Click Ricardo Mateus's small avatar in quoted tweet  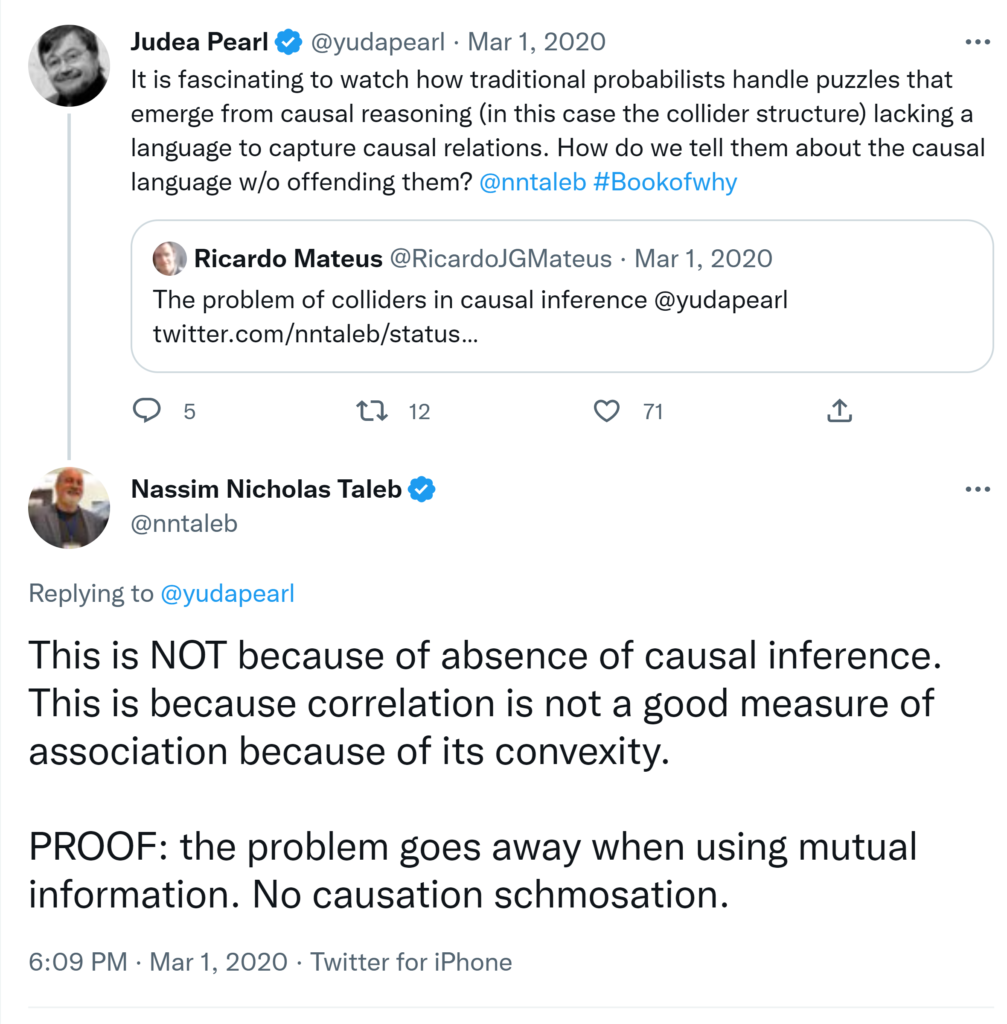pyautogui.click(x=169, y=259)
